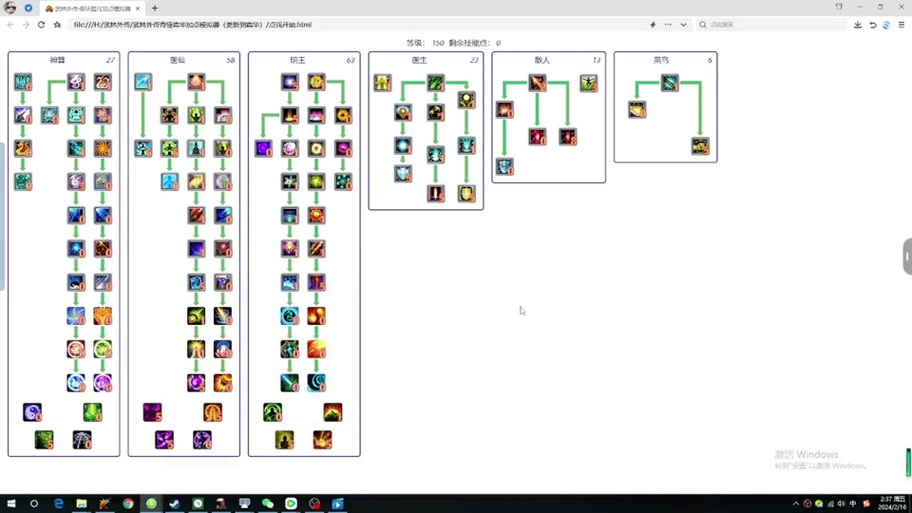Screen dimensions: 912x513
Task: Click the 63 points counter in 明王 panel
Action: point(350,60)
